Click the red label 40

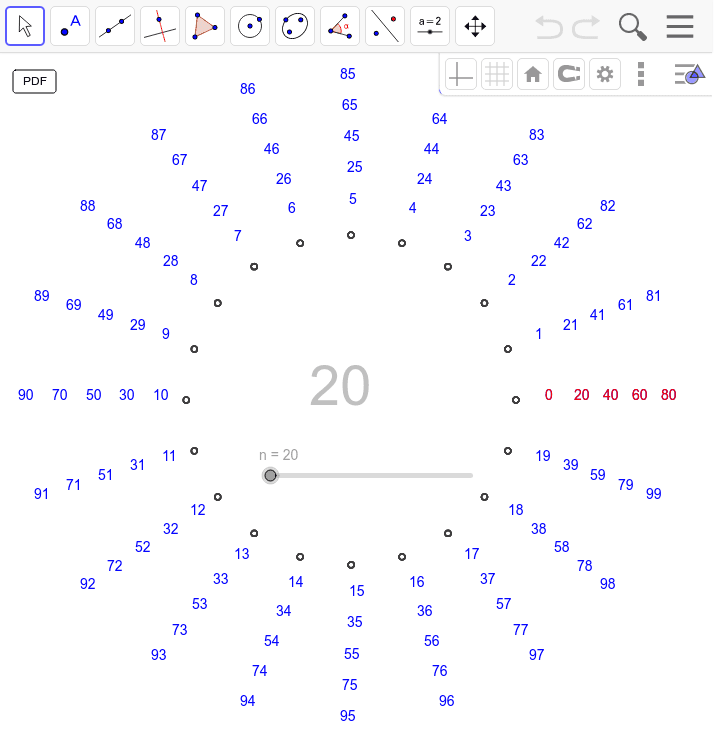point(610,395)
